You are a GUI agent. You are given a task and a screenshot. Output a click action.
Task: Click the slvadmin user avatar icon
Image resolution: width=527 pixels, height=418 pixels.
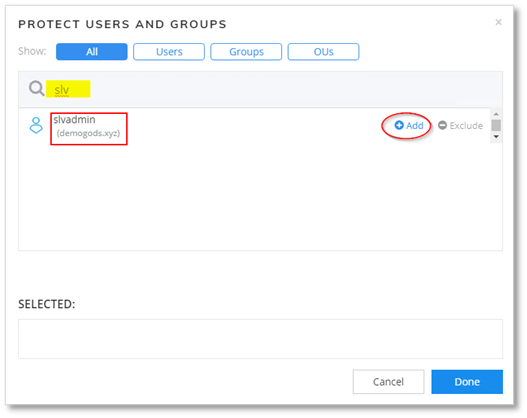pos(36,125)
